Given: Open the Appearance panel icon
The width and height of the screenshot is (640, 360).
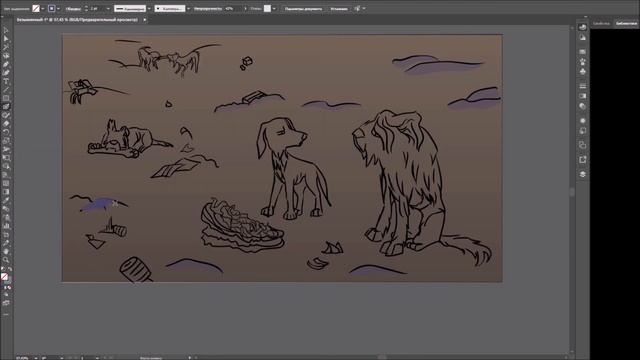Looking at the screenshot, I should coord(582,121).
